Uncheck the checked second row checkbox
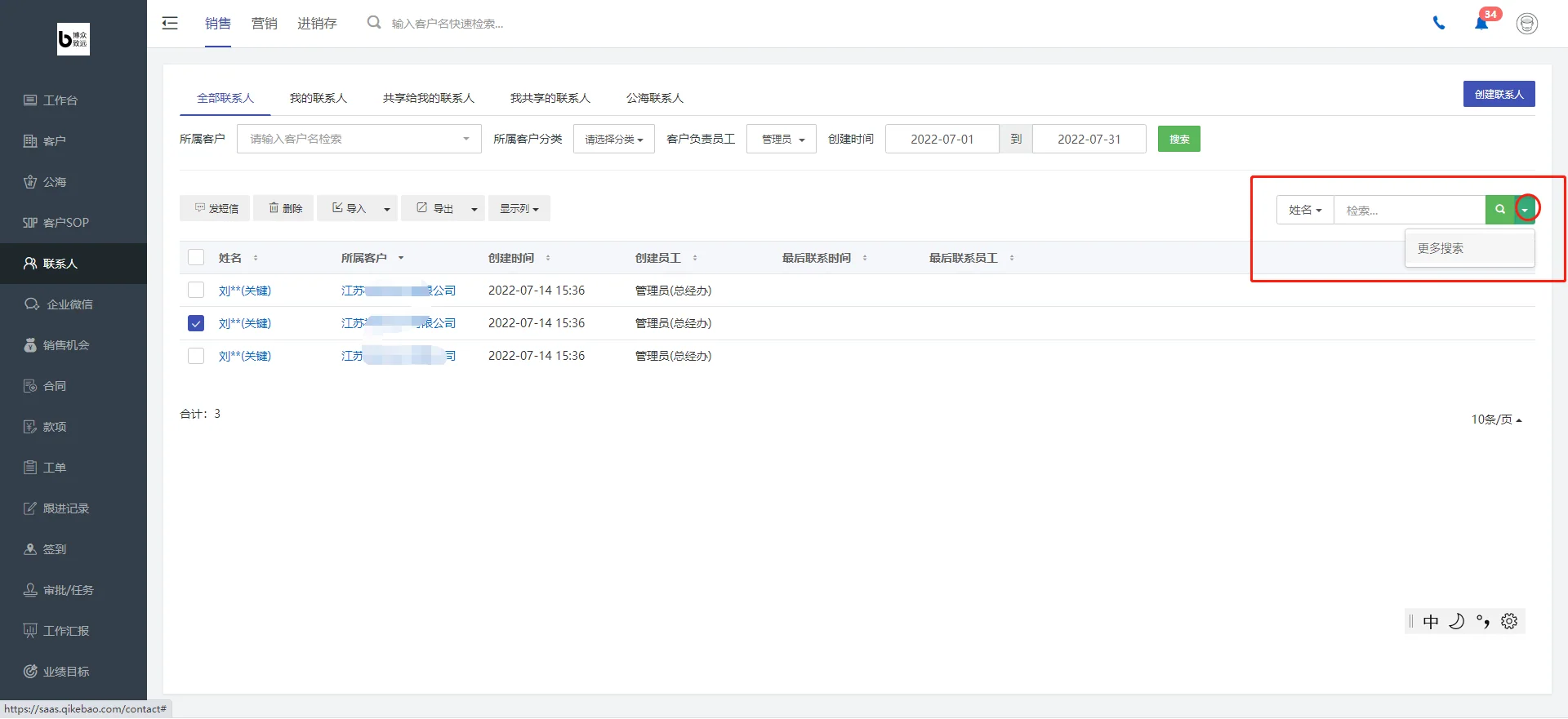1568x719 pixels. pyautogui.click(x=196, y=323)
